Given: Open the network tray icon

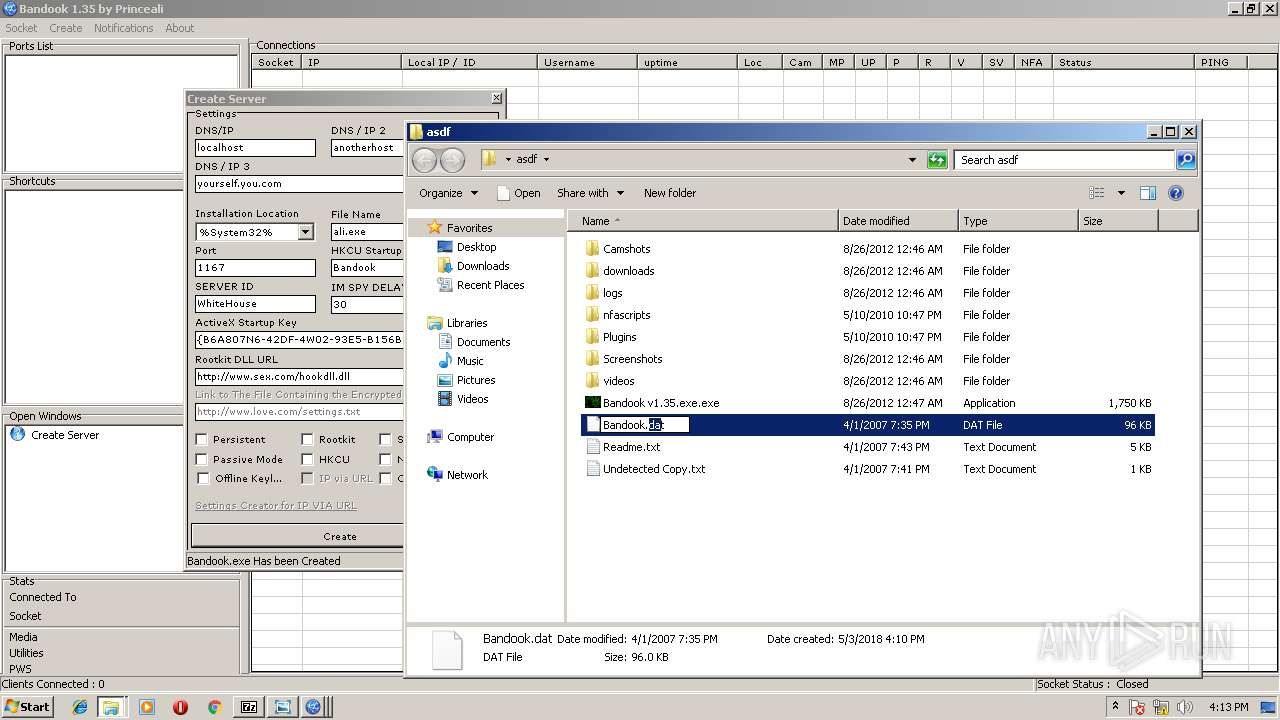Looking at the screenshot, I should click(1160, 707).
